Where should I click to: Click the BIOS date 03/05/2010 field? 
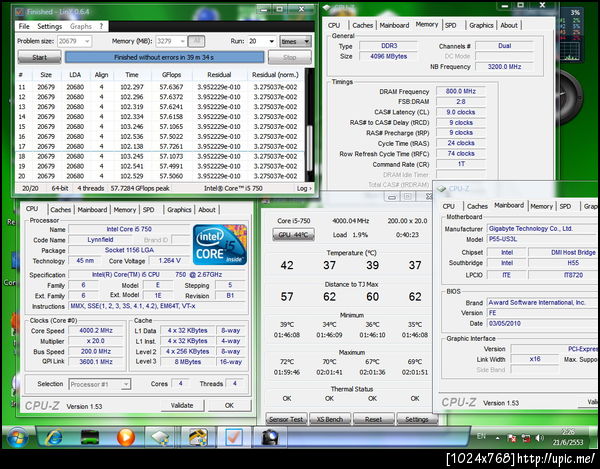tap(542, 324)
